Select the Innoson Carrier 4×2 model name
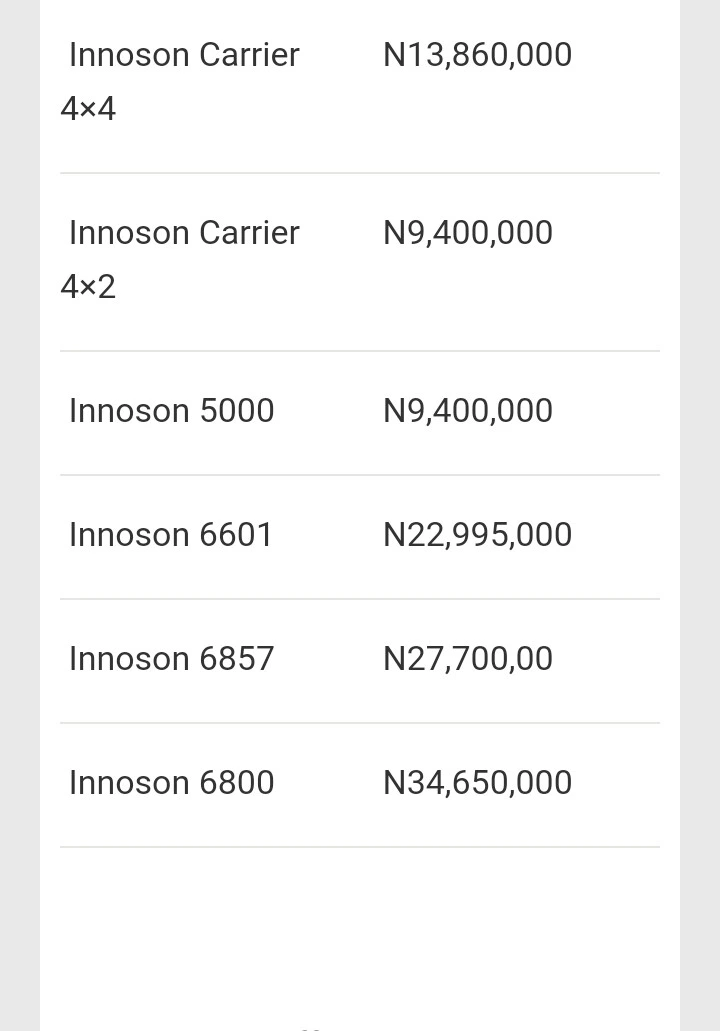Image resolution: width=720 pixels, height=1031 pixels. tap(180, 259)
